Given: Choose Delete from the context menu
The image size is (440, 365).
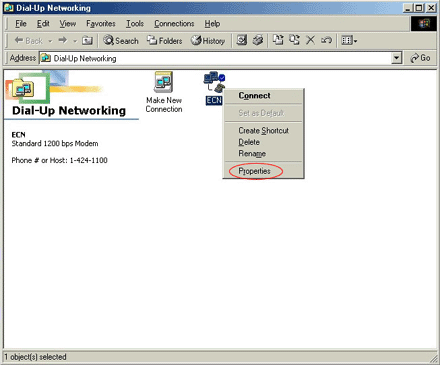Looking at the screenshot, I should 263,142.
